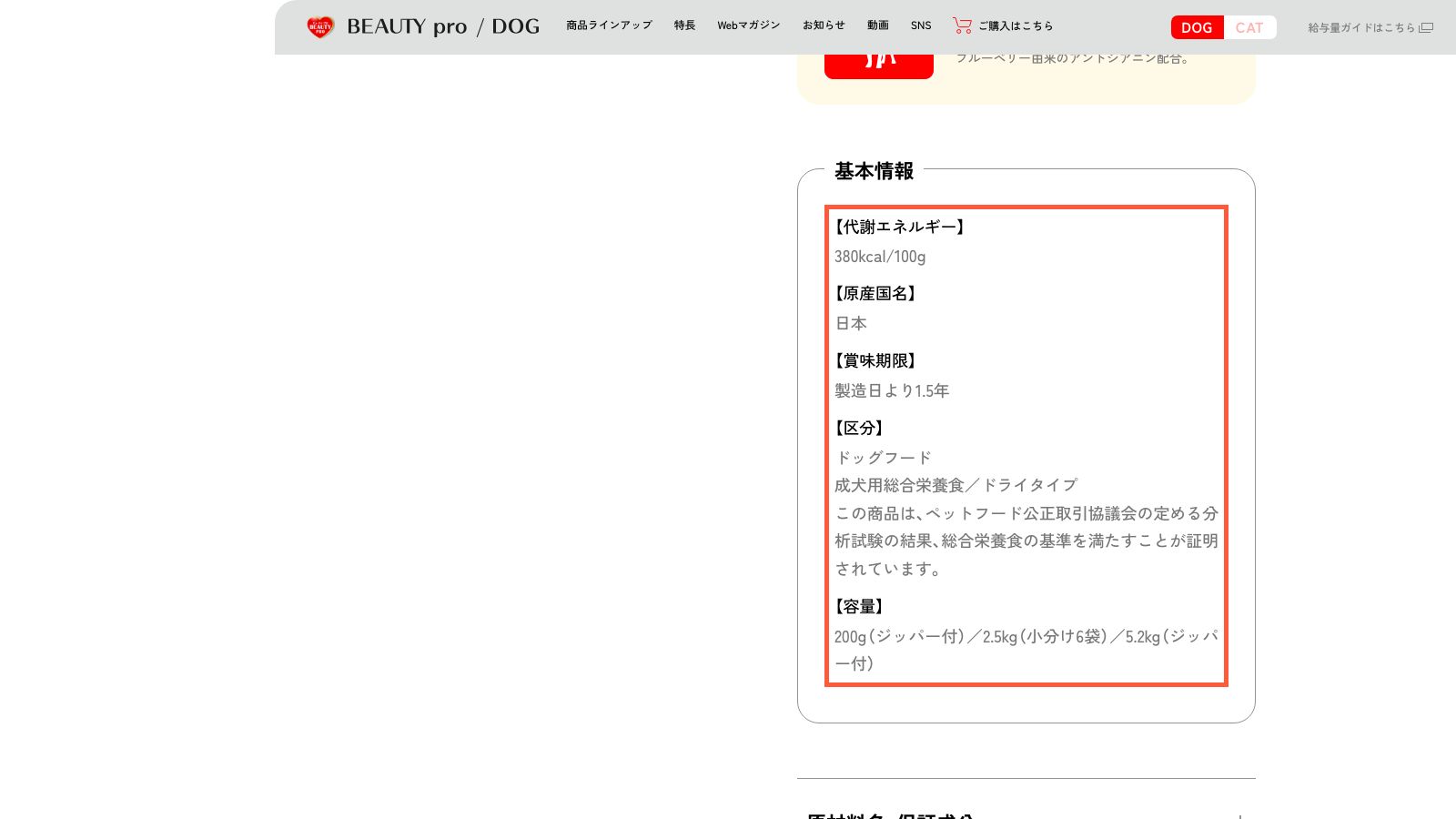Click the shopping cart icon
The height and width of the screenshot is (819, 1456).
[x=962, y=25]
